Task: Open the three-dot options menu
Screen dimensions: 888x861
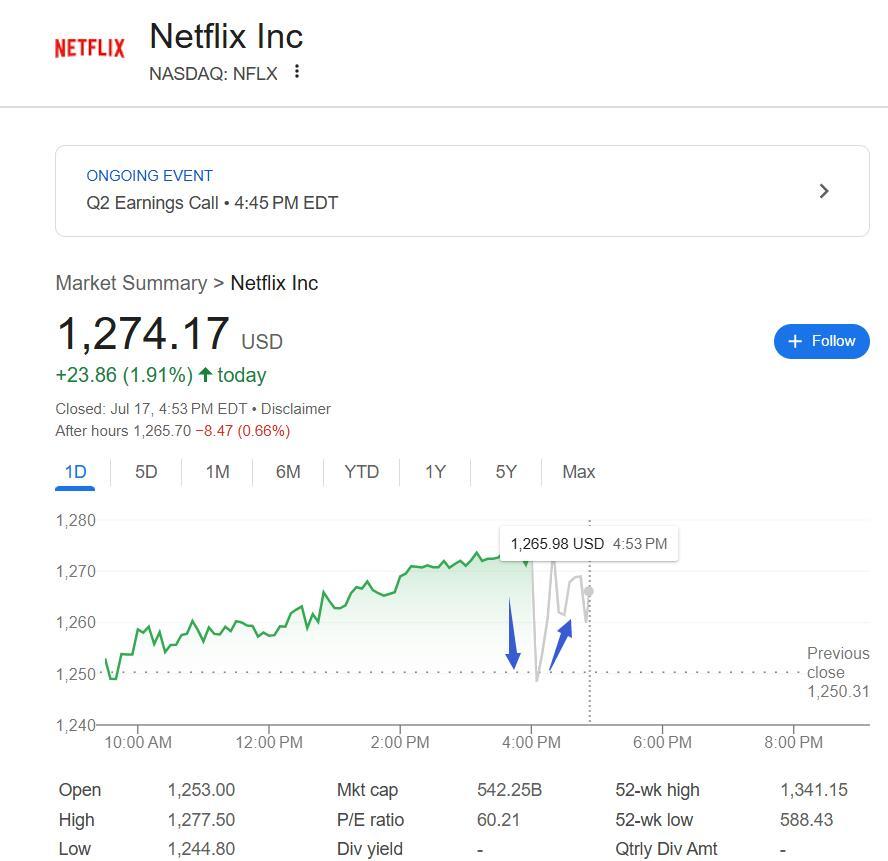Action: (x=297, y=72)
